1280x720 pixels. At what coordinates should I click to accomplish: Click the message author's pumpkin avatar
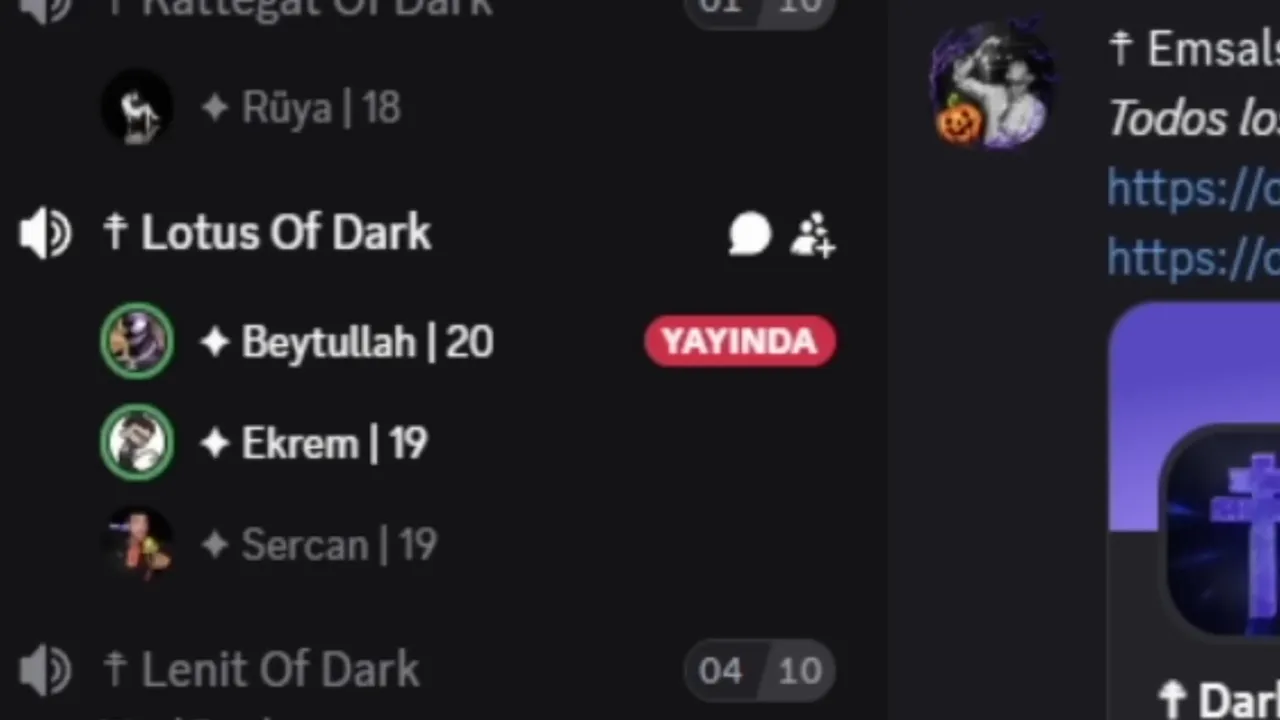coord(993,85)
